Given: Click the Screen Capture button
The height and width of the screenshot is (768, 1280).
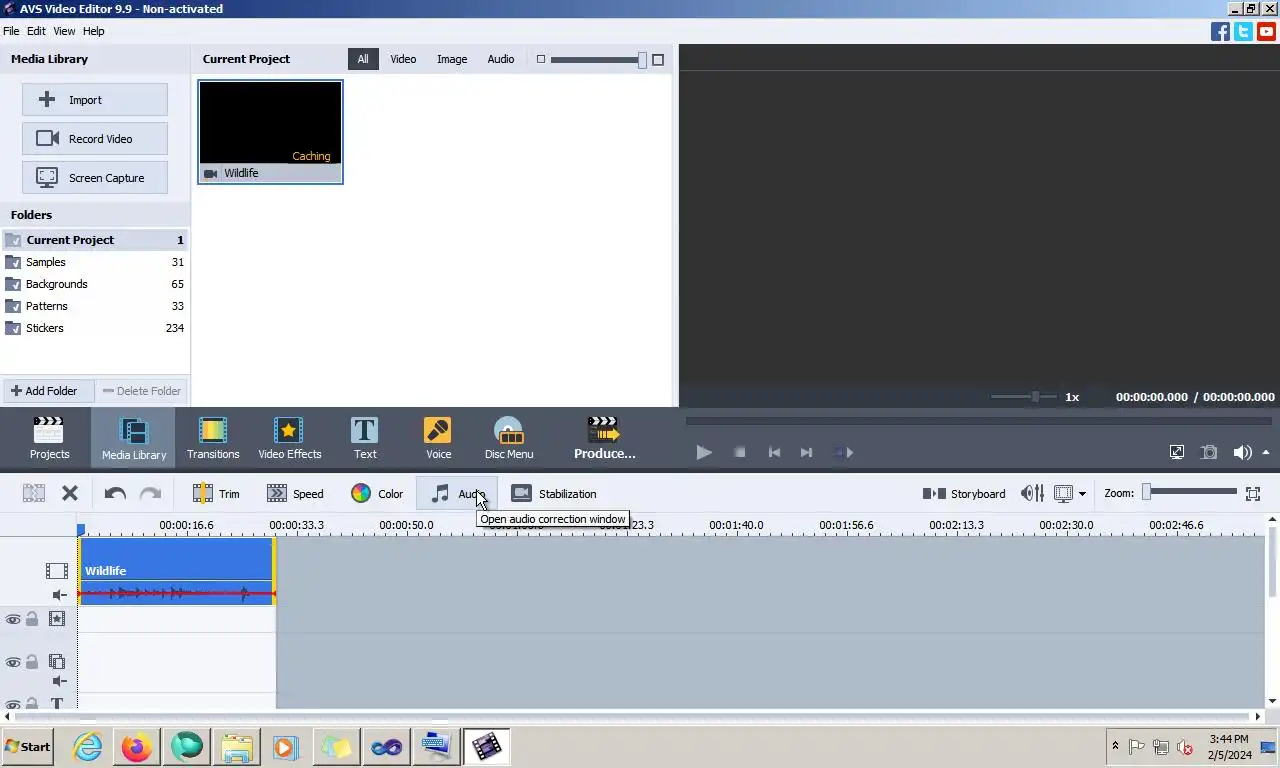Looking at the screenshot, I should pos(95,178).
